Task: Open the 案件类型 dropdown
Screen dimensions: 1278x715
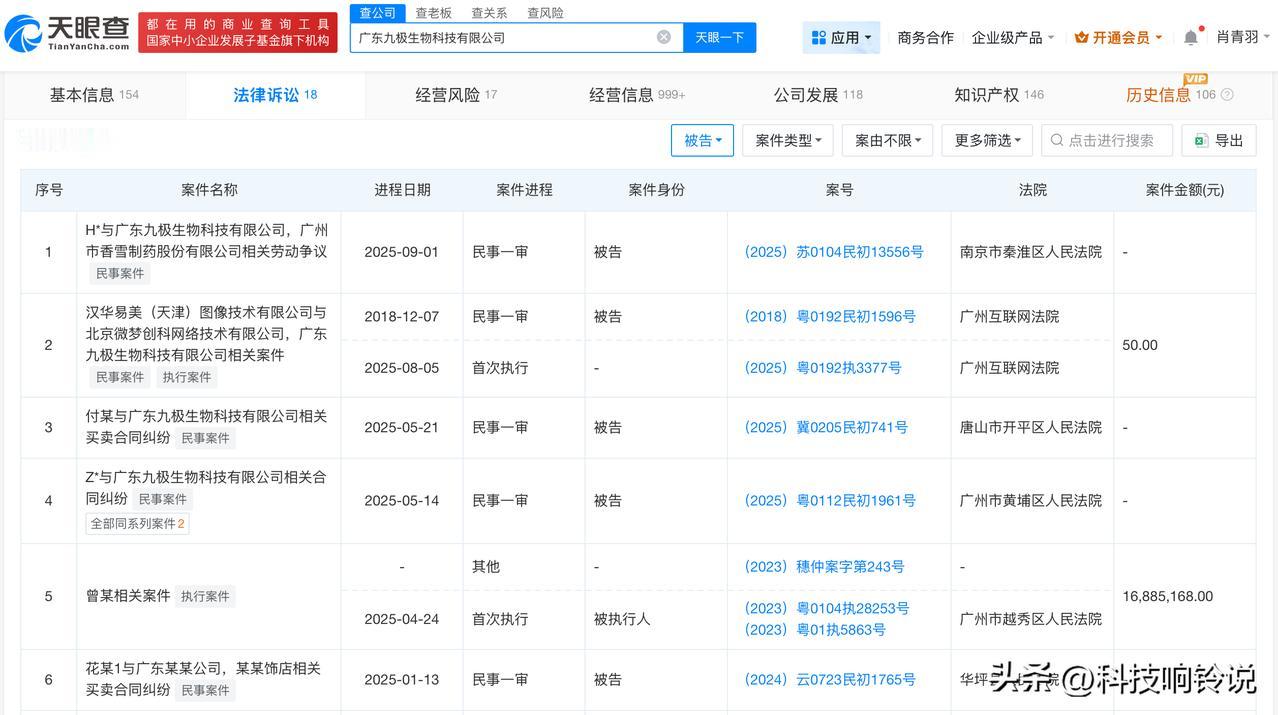Action: 788,140
